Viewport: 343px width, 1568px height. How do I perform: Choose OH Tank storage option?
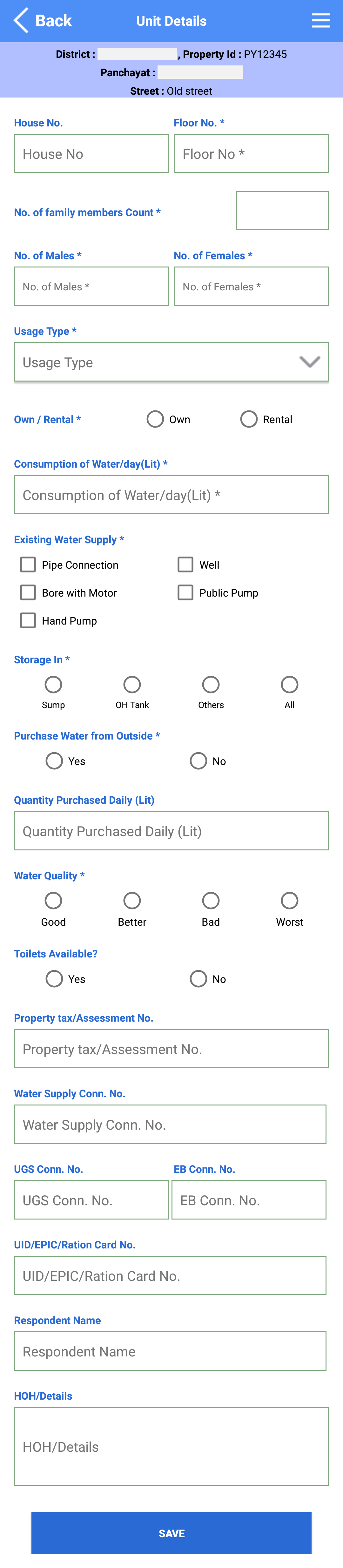coord(132,685)
